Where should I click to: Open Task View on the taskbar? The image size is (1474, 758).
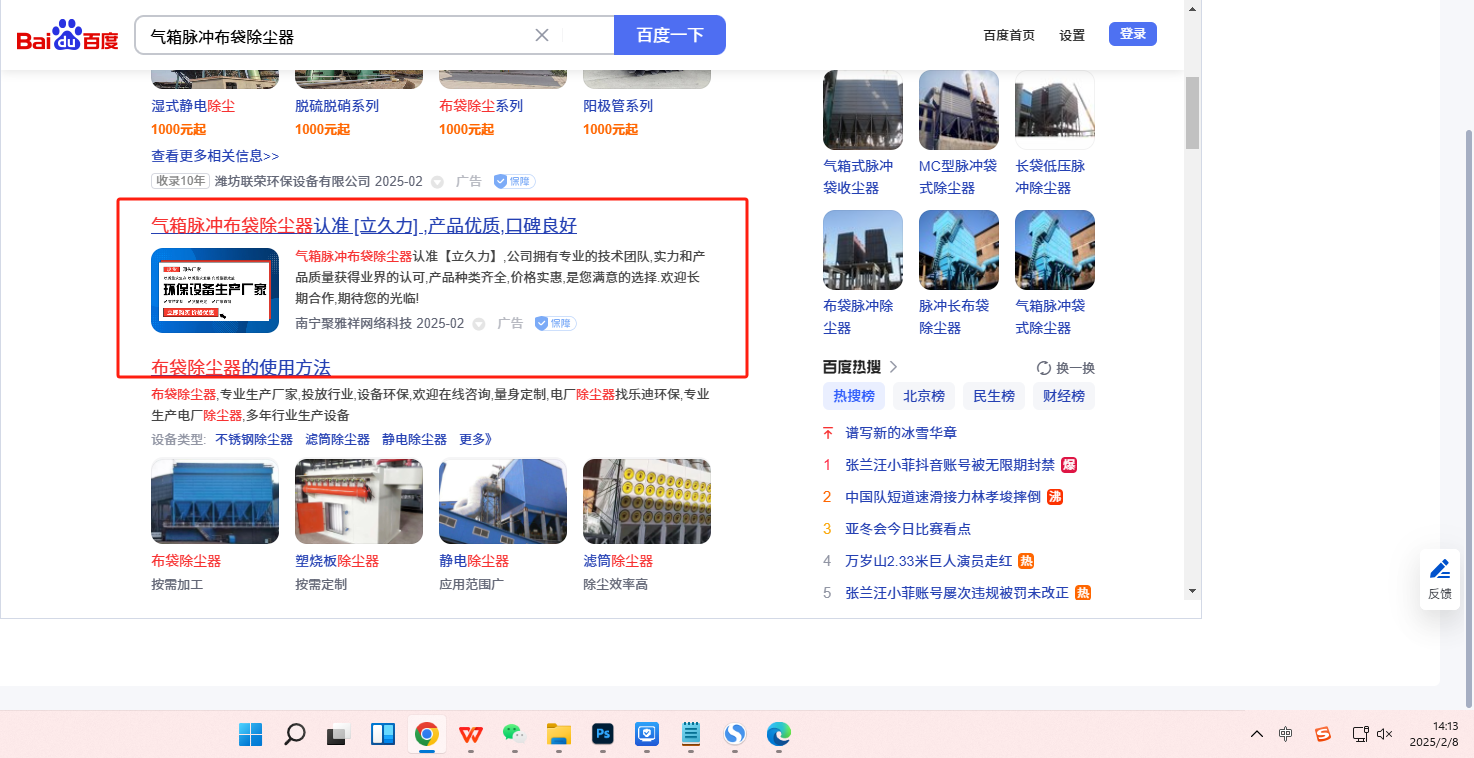[x=338, y=735]
